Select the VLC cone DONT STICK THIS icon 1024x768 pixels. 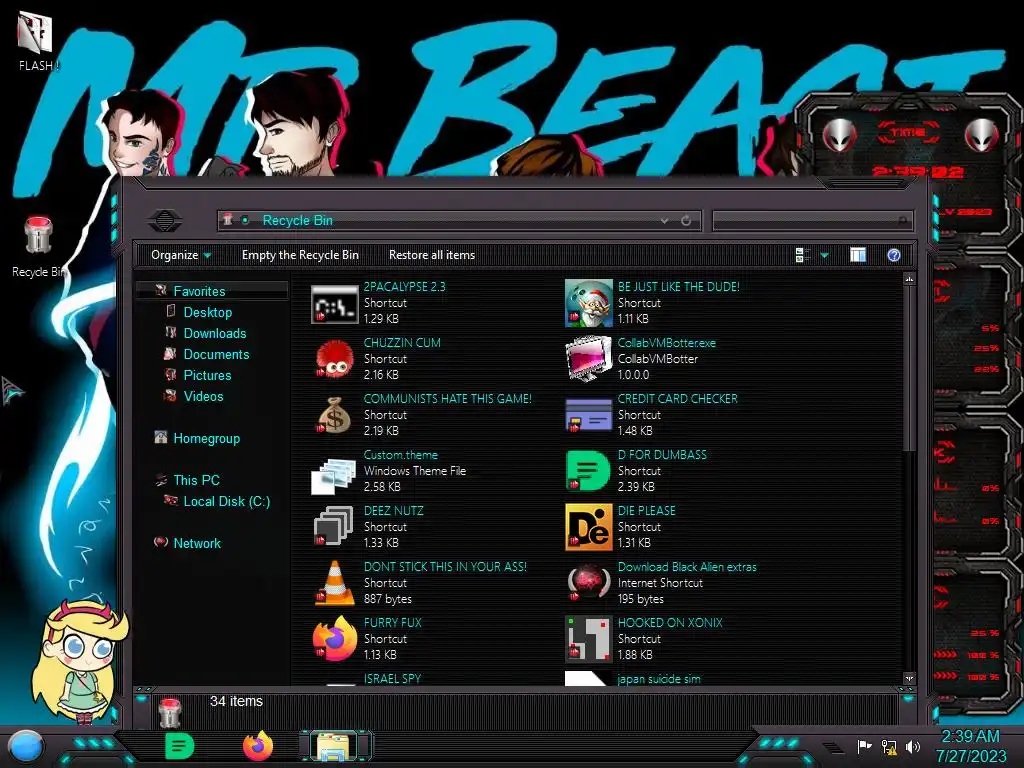(334, 583)
